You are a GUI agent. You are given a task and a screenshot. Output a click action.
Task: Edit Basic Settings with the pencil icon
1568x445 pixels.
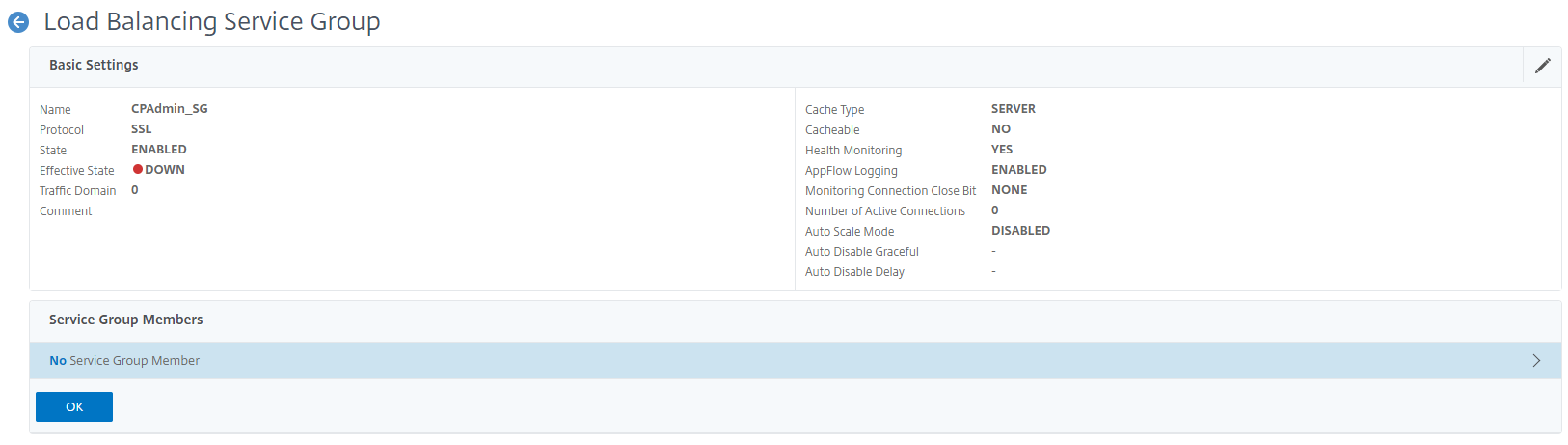coord(1542,66)
